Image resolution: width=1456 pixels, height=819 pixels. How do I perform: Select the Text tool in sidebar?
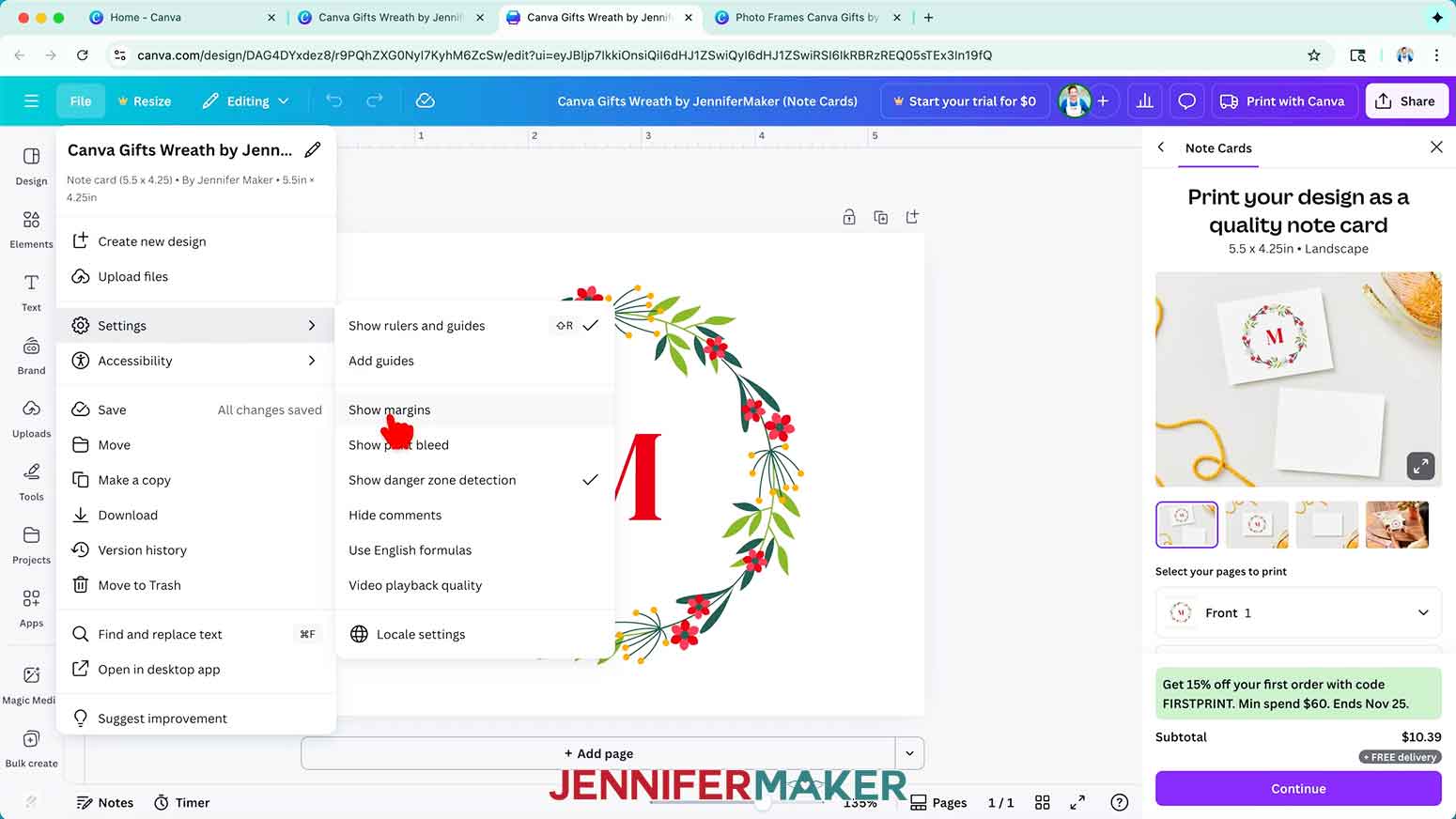pyautogui.click(x=31, y=292)
